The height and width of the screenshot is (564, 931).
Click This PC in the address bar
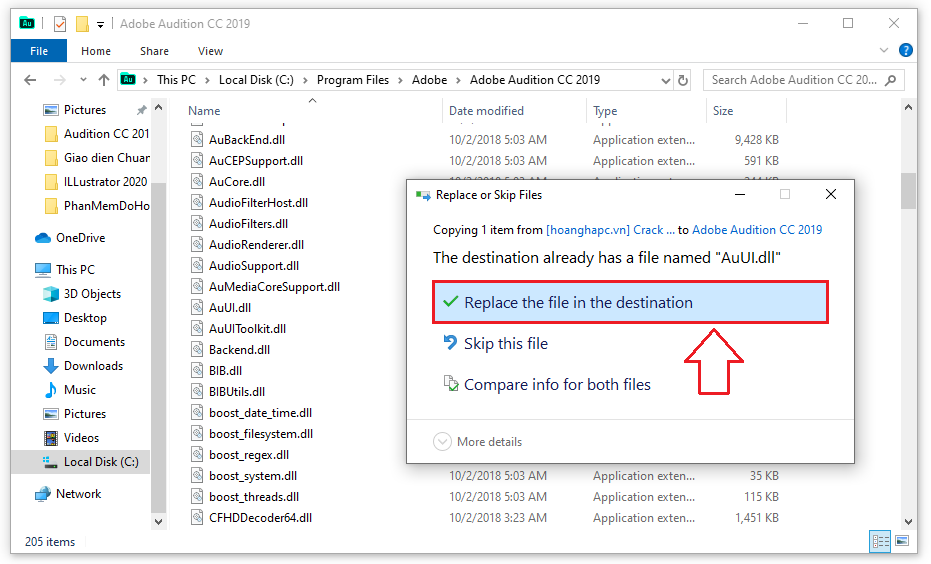tap(176, 80)
